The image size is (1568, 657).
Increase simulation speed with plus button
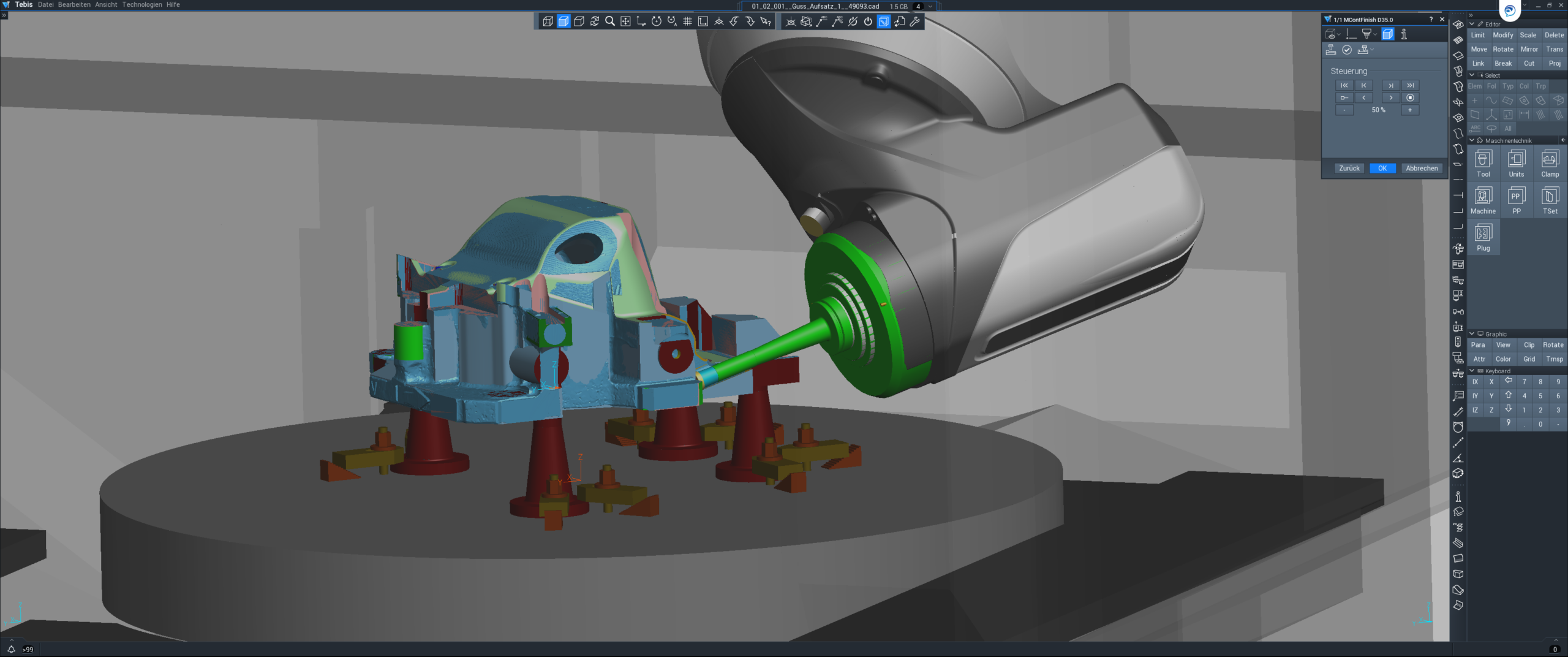pyautogui.click(x=1410, y=110)
